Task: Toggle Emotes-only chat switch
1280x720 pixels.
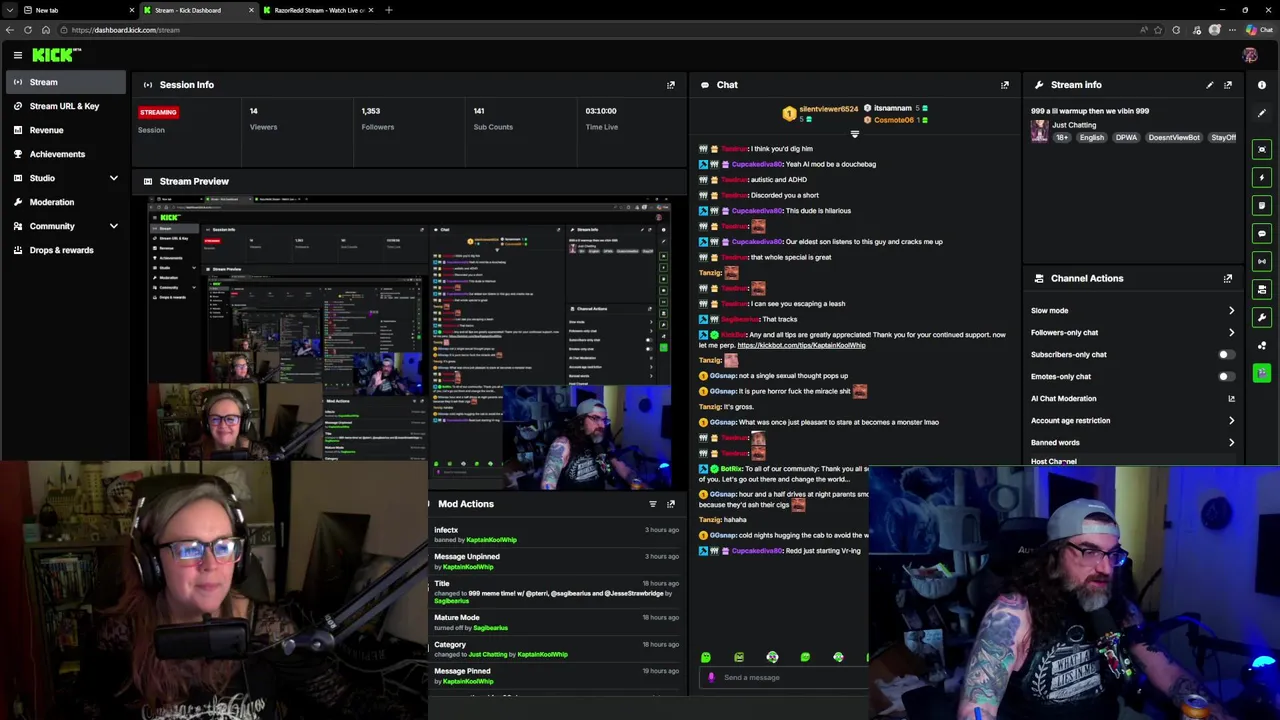Action: tap(1226, 377)
